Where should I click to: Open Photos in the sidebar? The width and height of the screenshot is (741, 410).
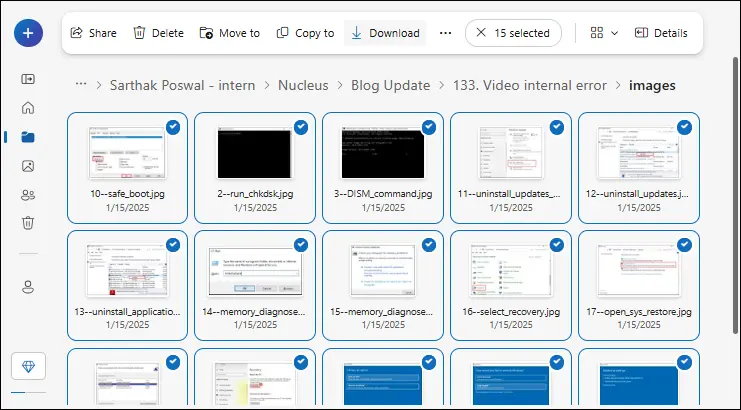coord(28,166)
